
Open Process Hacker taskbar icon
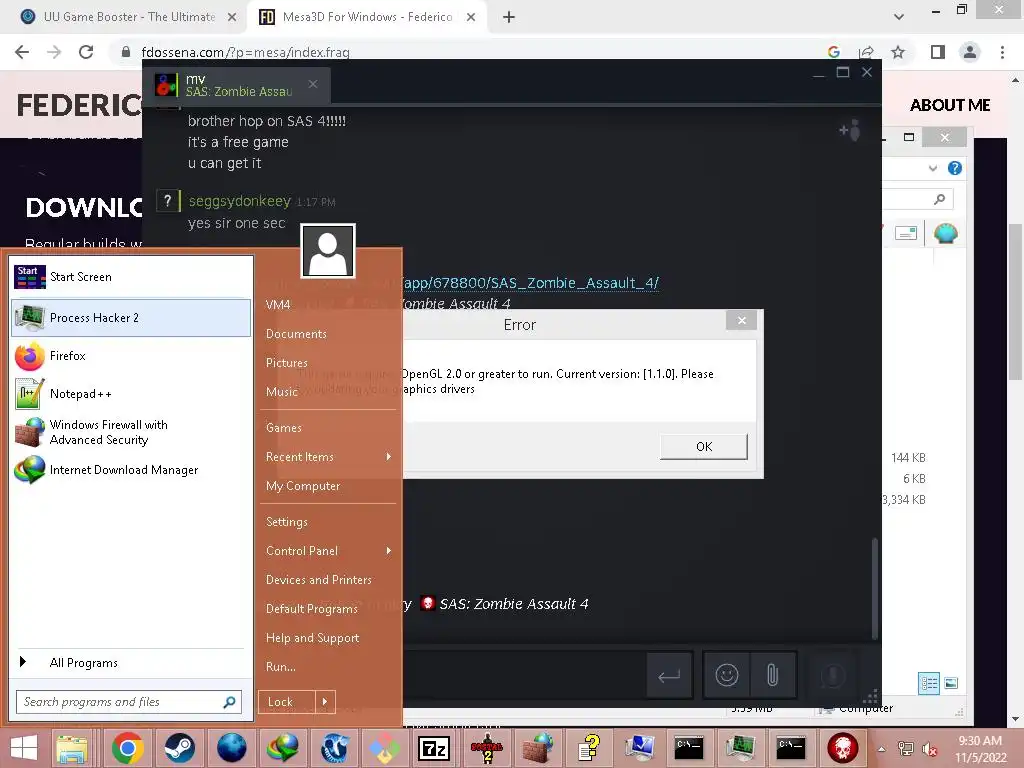(x=740, y=748)
